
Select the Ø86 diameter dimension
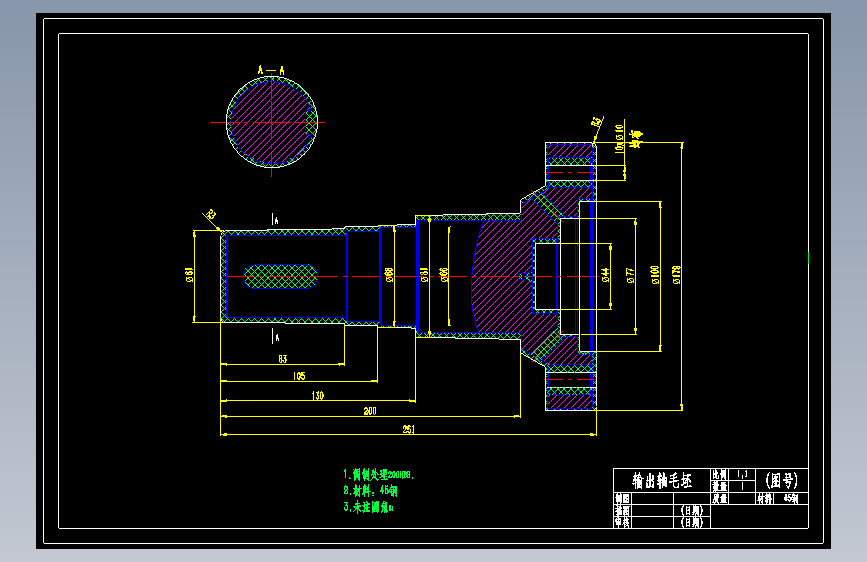444,275
